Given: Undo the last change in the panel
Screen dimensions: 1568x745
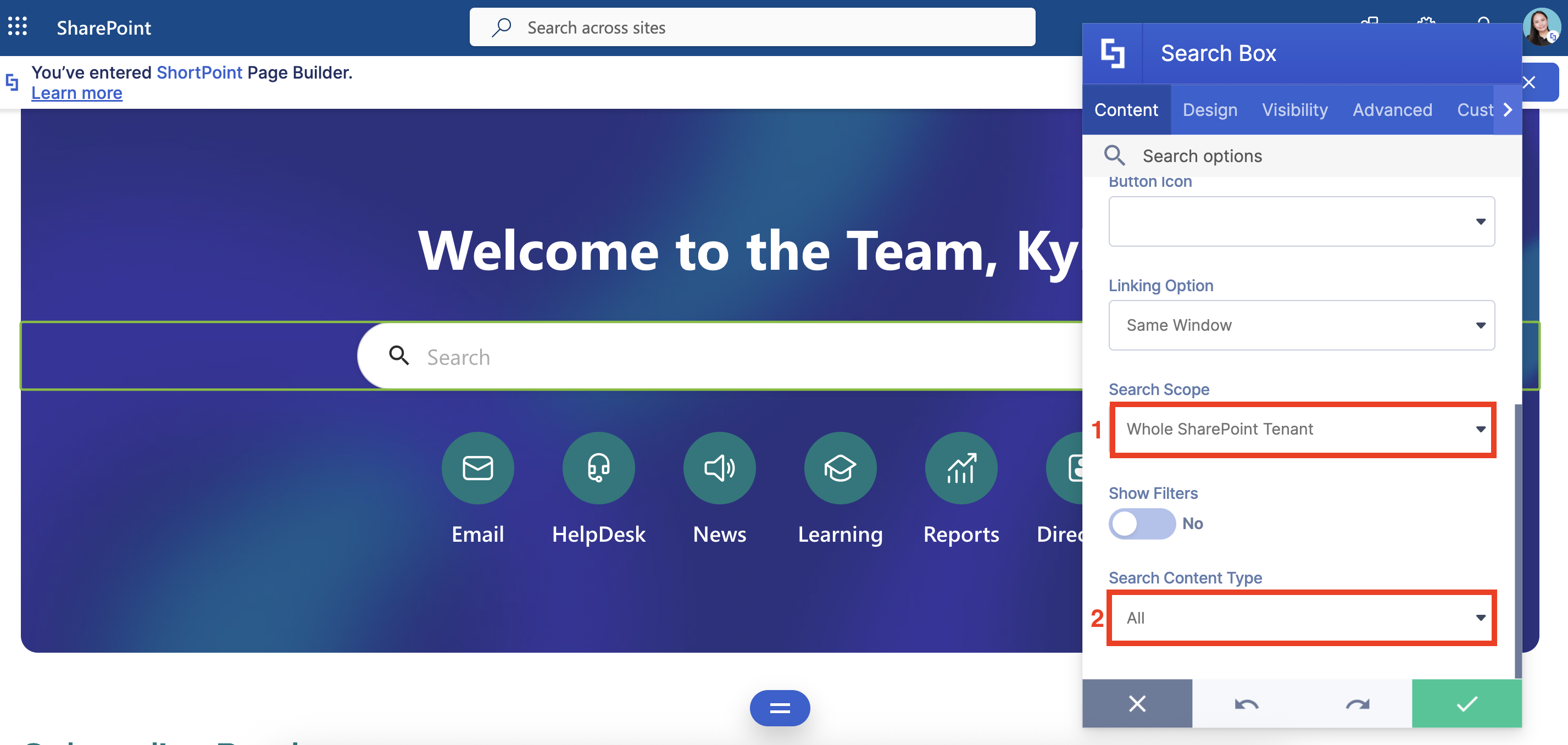Looking at the screenshot, I should pos(1247,704).
